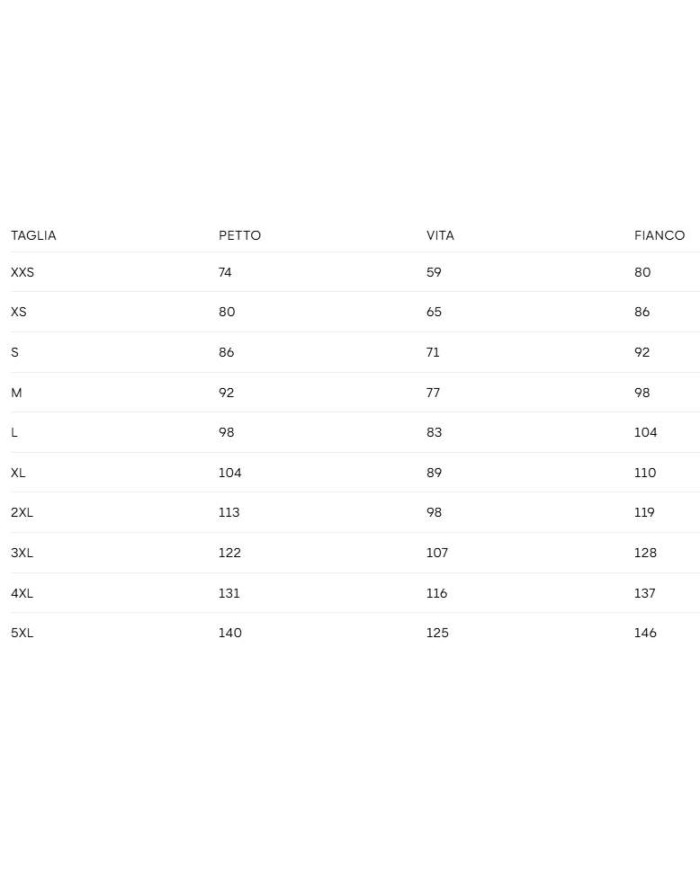700x869 pixels.
Task: Click the TAGLIA column header
Action: pyautogui.click(x=33, y=236)
